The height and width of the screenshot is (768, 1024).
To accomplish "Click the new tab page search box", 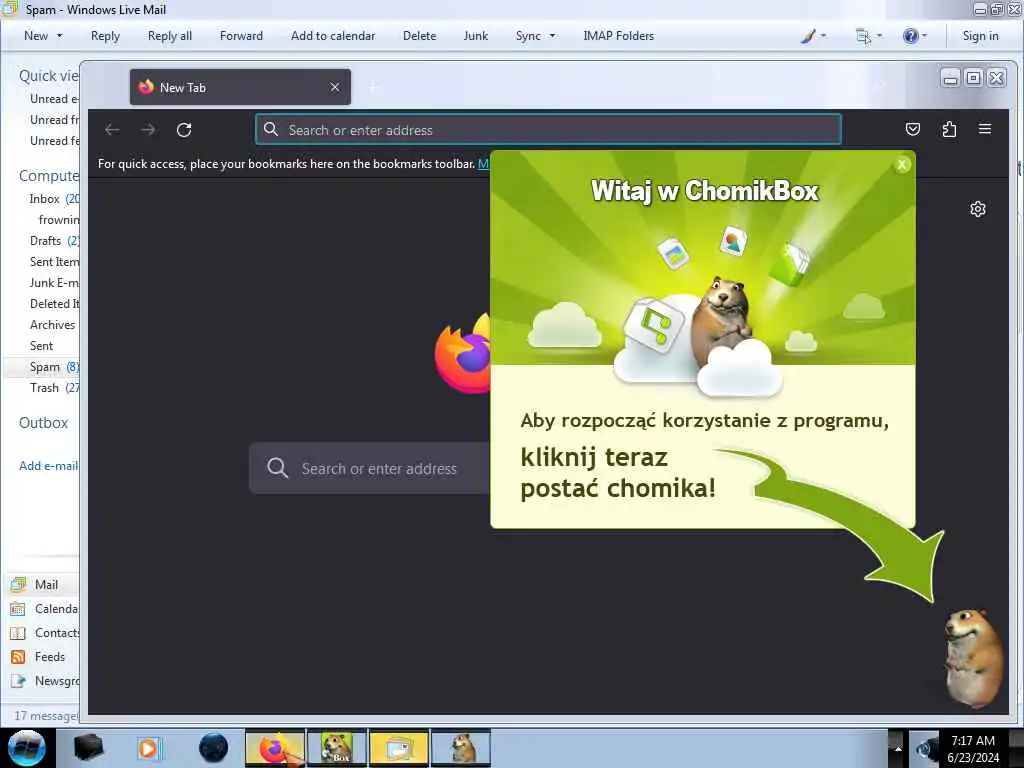I will pos(370,468).
